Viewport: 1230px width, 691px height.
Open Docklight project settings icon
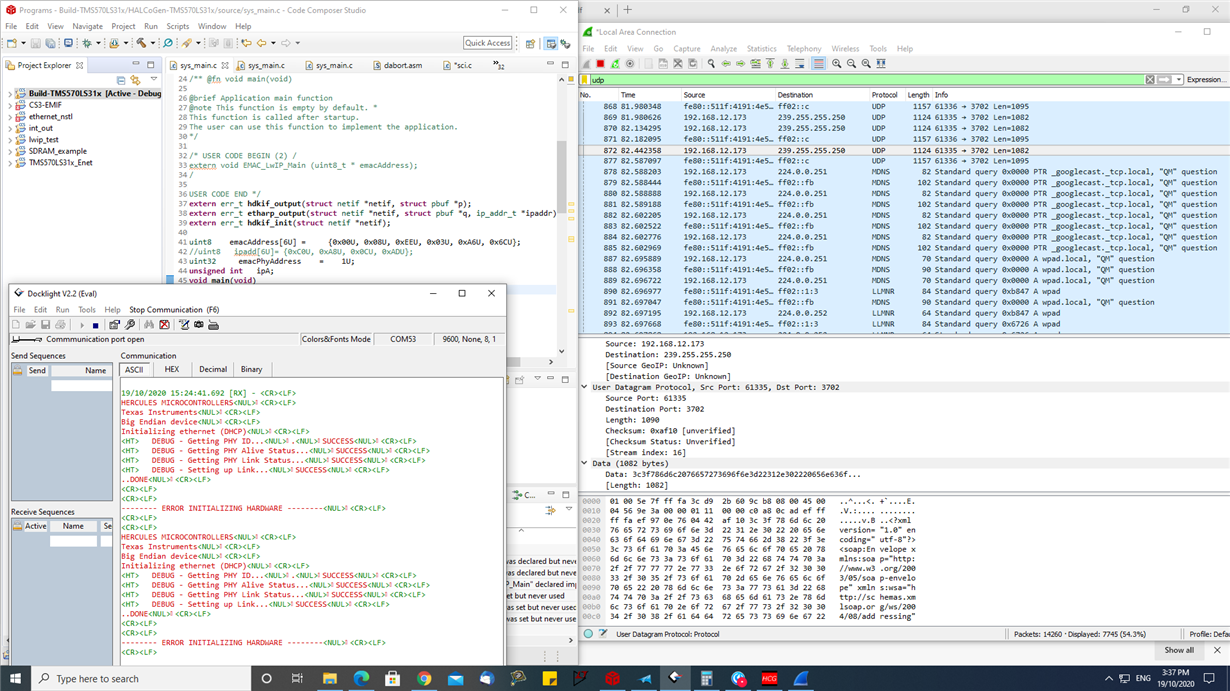(x=114, y=325)
